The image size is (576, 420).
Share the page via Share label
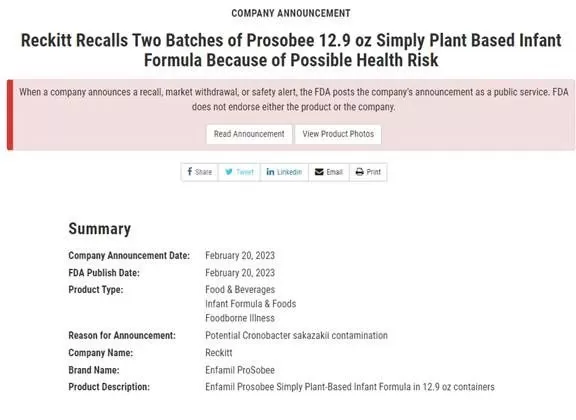coord(204,172)
